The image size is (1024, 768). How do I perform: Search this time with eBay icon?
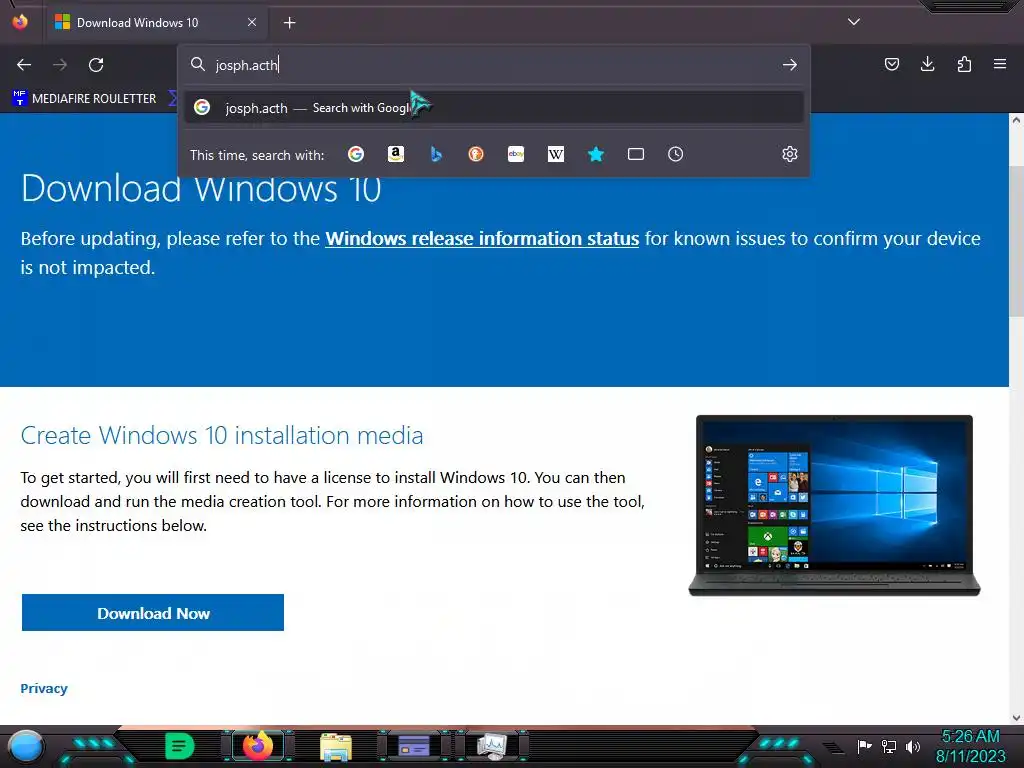516,154
